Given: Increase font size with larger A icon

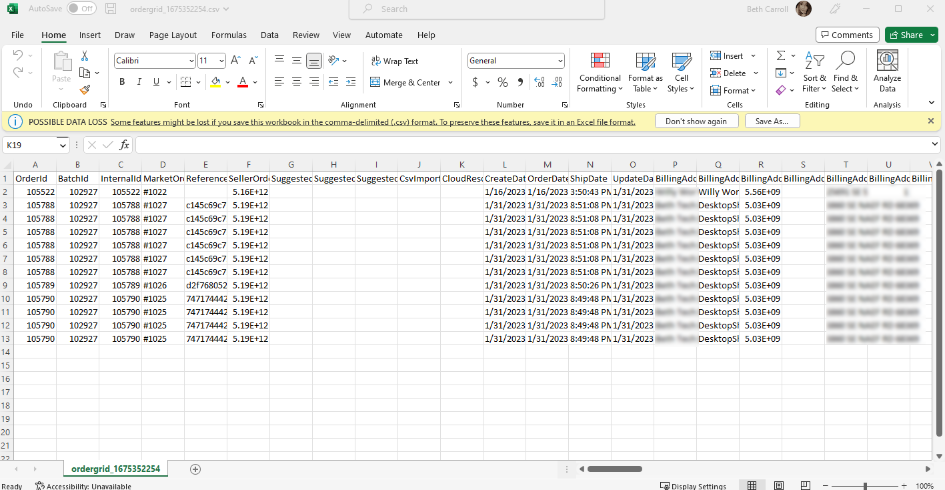Looking at the screenshot, I should click(x=236, y=60).
